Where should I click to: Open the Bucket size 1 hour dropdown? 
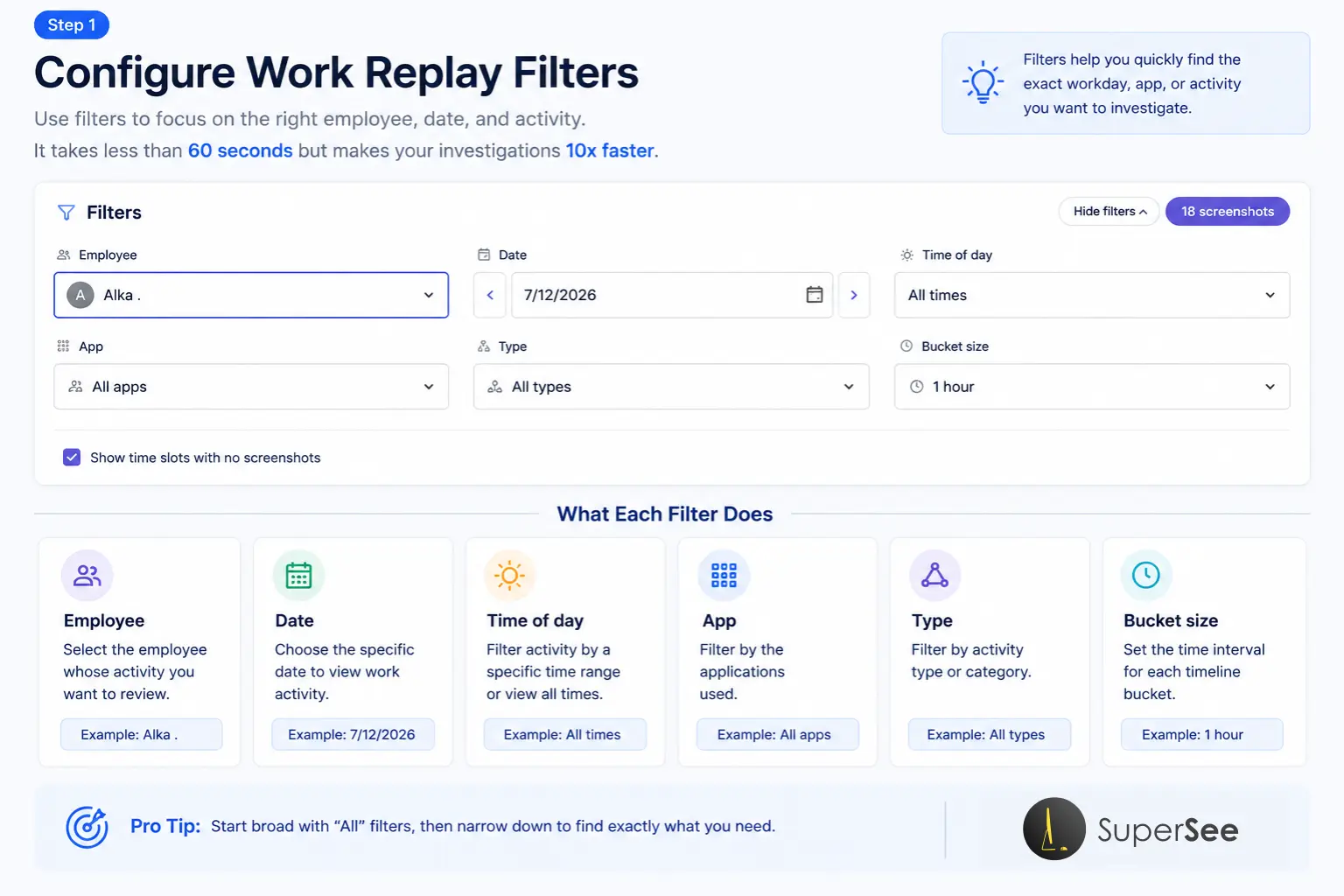click(x=1092, y=387)
